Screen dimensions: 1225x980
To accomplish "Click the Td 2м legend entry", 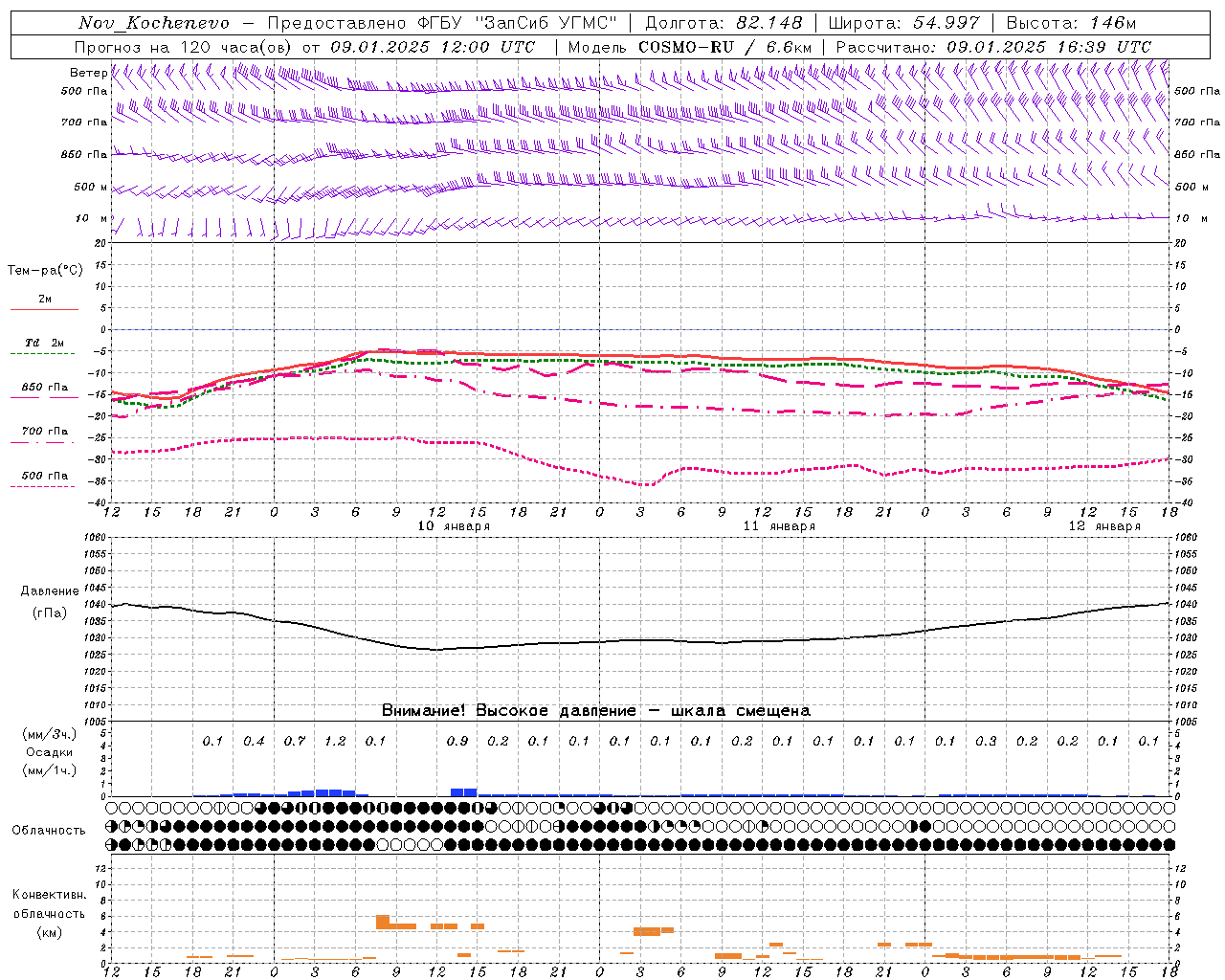I will (45, 343).
